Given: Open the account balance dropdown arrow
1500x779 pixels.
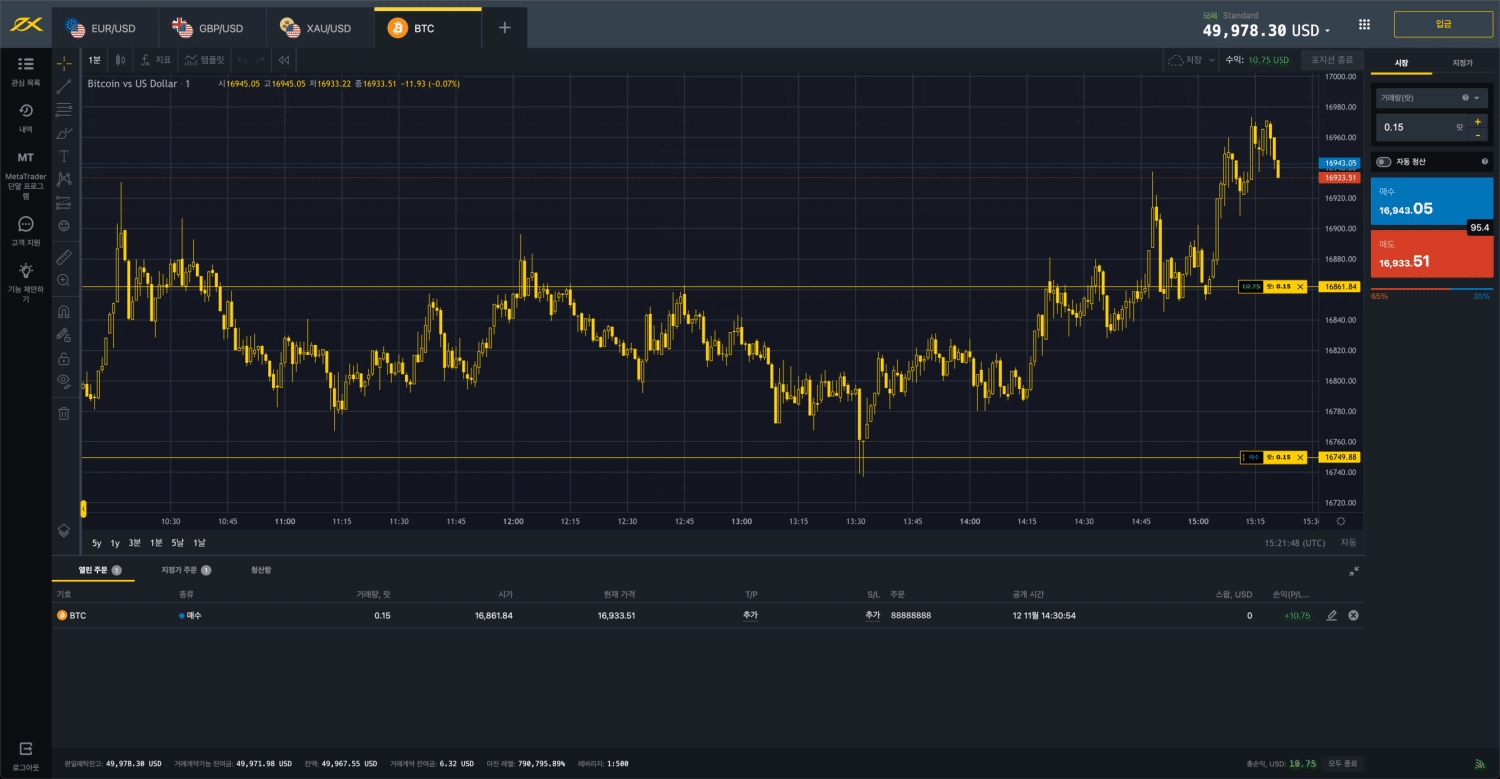Looking at the screenshot, I should click(1327, 32).
